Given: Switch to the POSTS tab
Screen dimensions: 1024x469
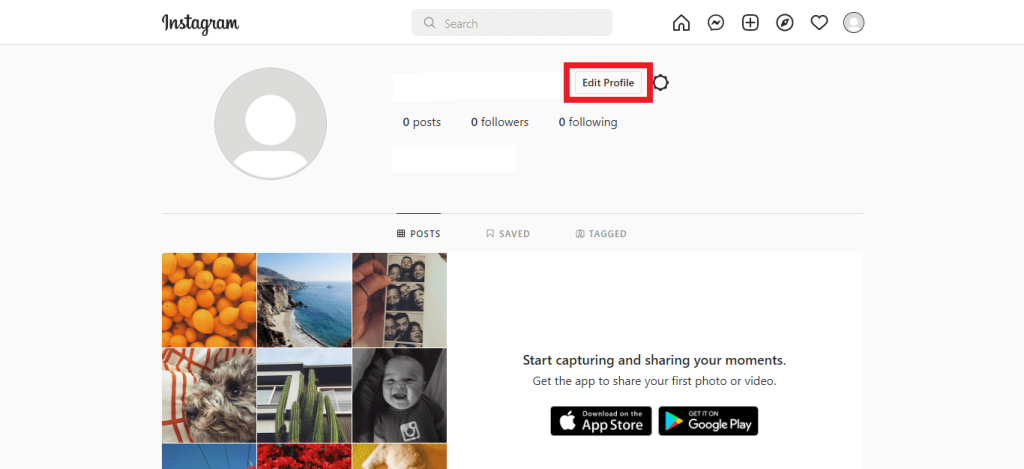Looking at the screenshot, I should 419,233.
